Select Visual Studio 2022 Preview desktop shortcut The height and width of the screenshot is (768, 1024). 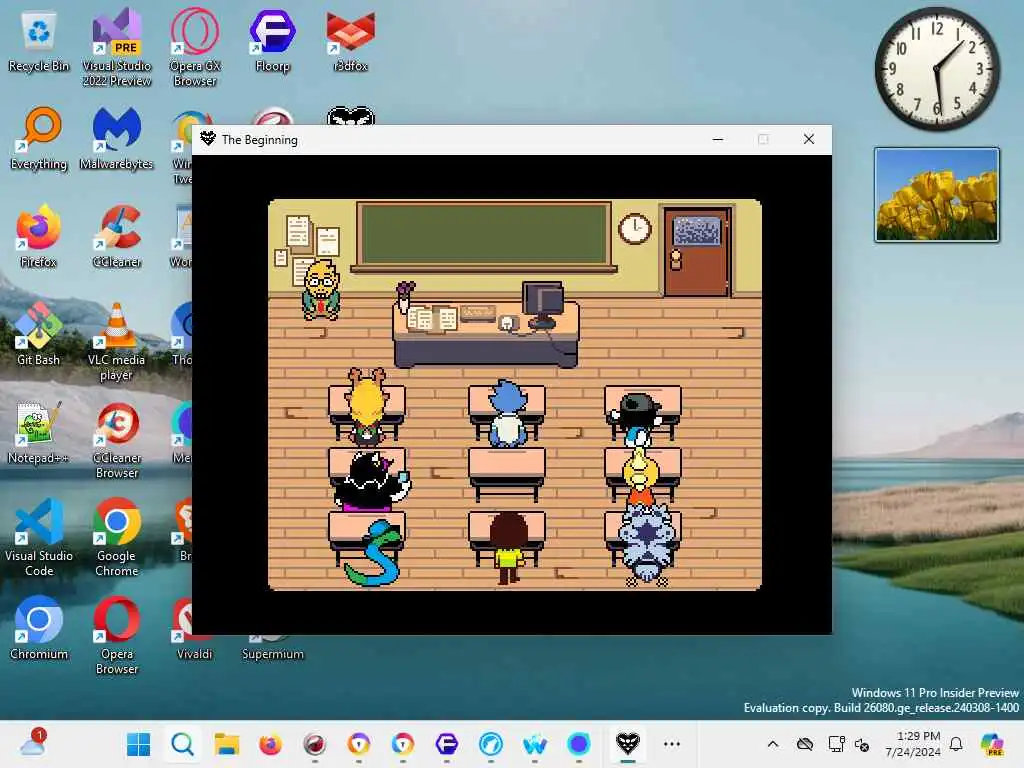[117, 47]
